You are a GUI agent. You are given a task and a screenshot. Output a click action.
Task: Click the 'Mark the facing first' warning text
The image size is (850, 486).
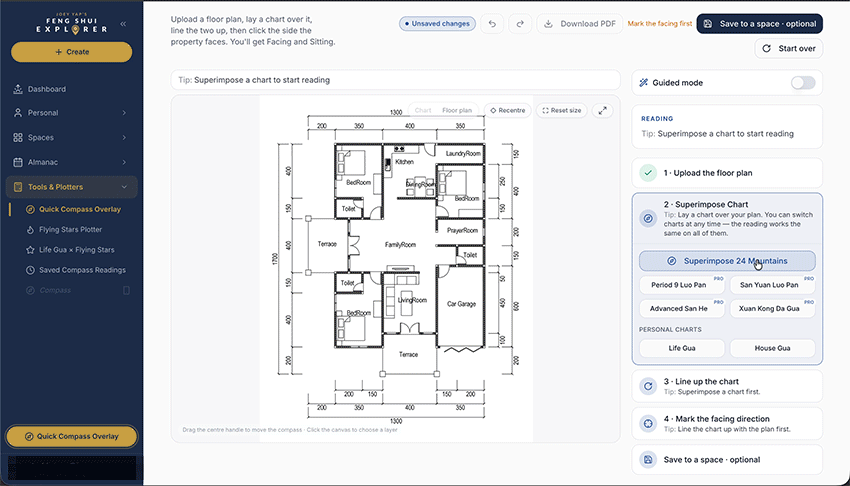(660, 24)
